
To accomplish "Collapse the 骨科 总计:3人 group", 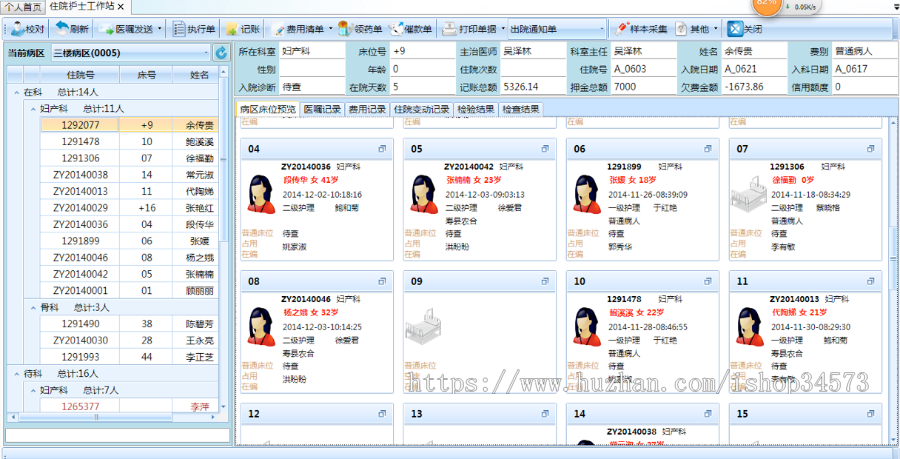I will pos(33,308).
